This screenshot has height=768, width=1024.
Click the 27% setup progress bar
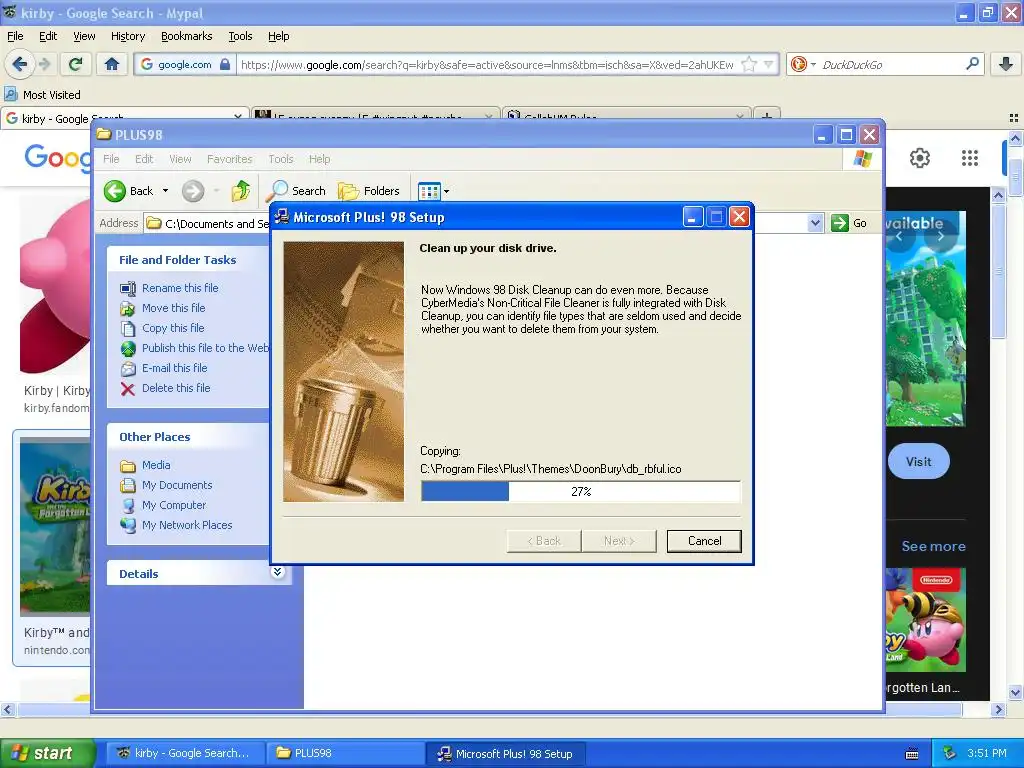[x=581, y=491]
